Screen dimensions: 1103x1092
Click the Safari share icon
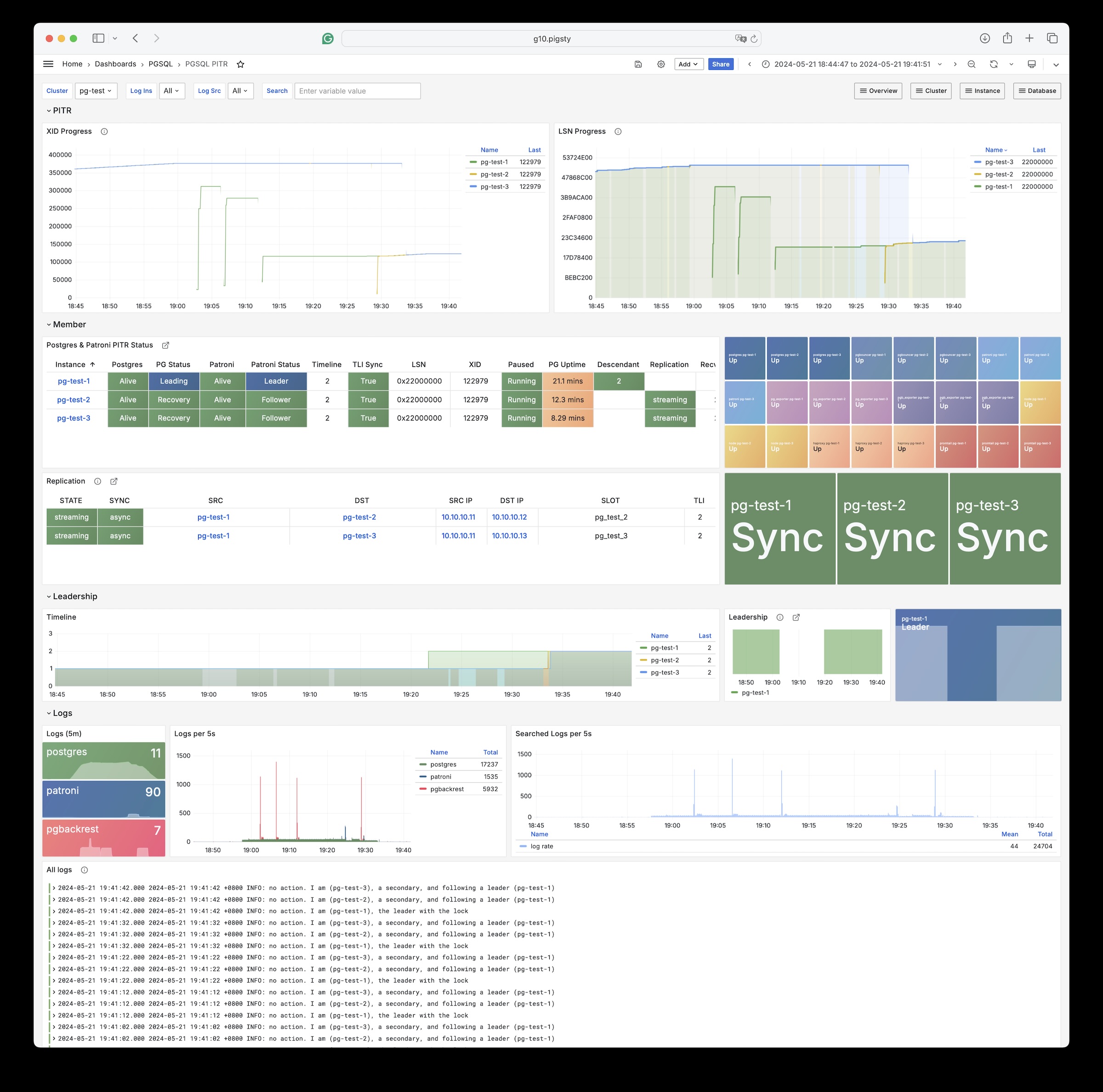tap(1007, 38)
